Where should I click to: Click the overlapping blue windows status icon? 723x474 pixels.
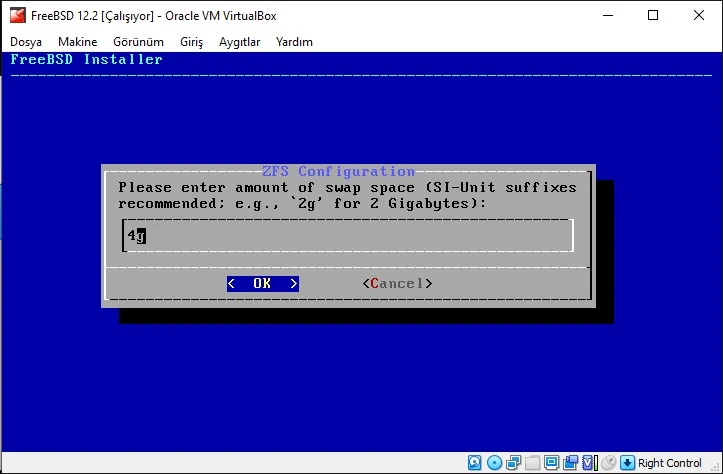coord(570,462)
